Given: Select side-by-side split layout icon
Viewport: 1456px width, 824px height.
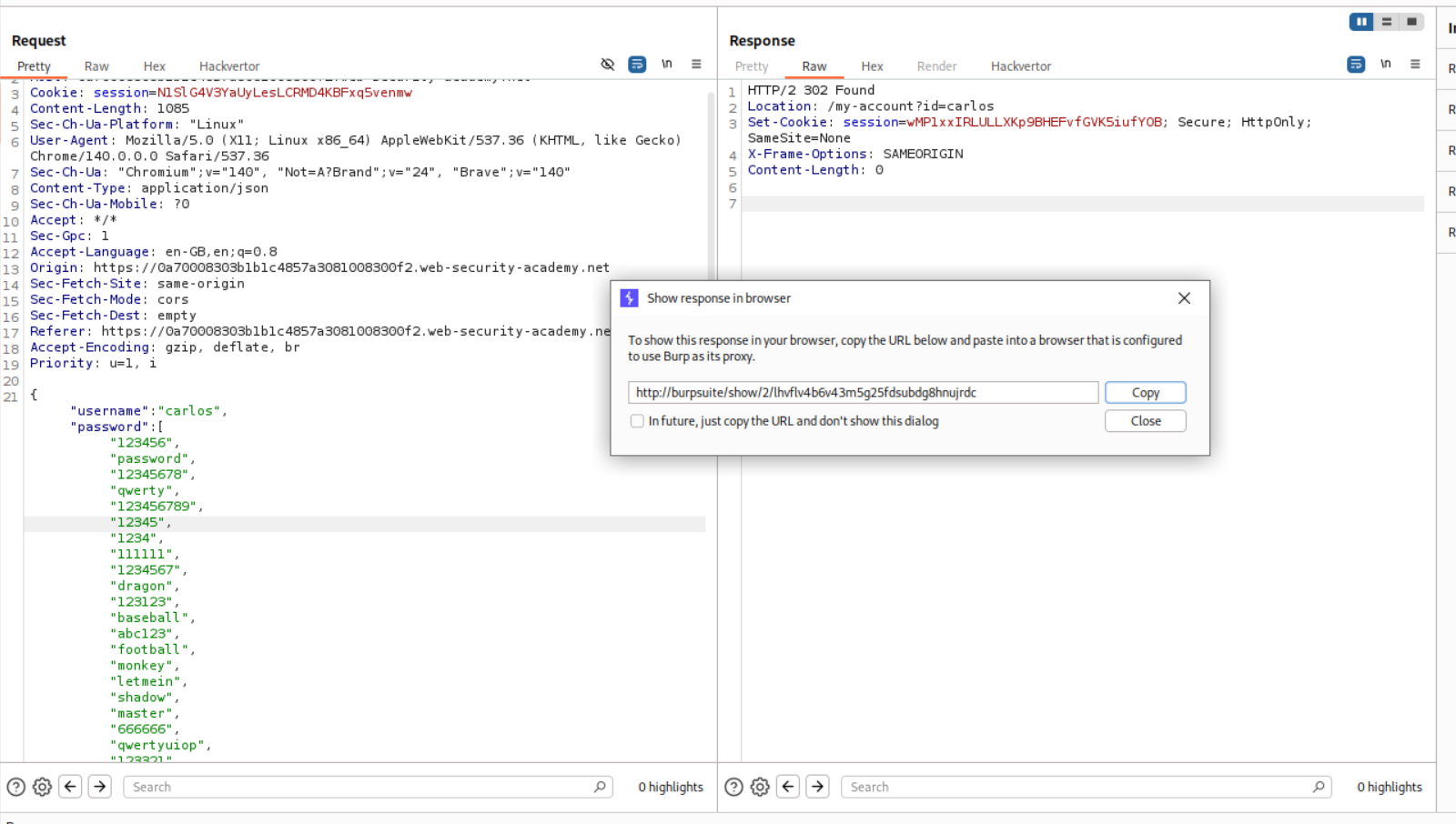Looking at the screenshot, I should 1361,22.
